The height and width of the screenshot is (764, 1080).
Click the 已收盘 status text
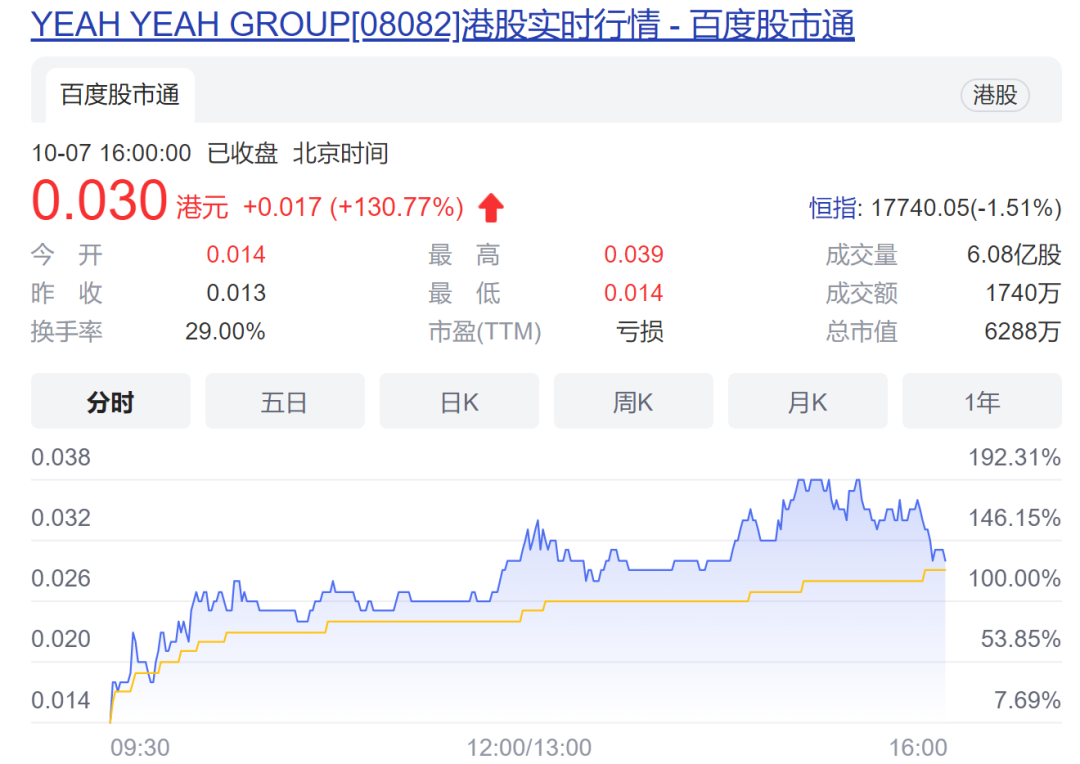click(x=242, y=153)
